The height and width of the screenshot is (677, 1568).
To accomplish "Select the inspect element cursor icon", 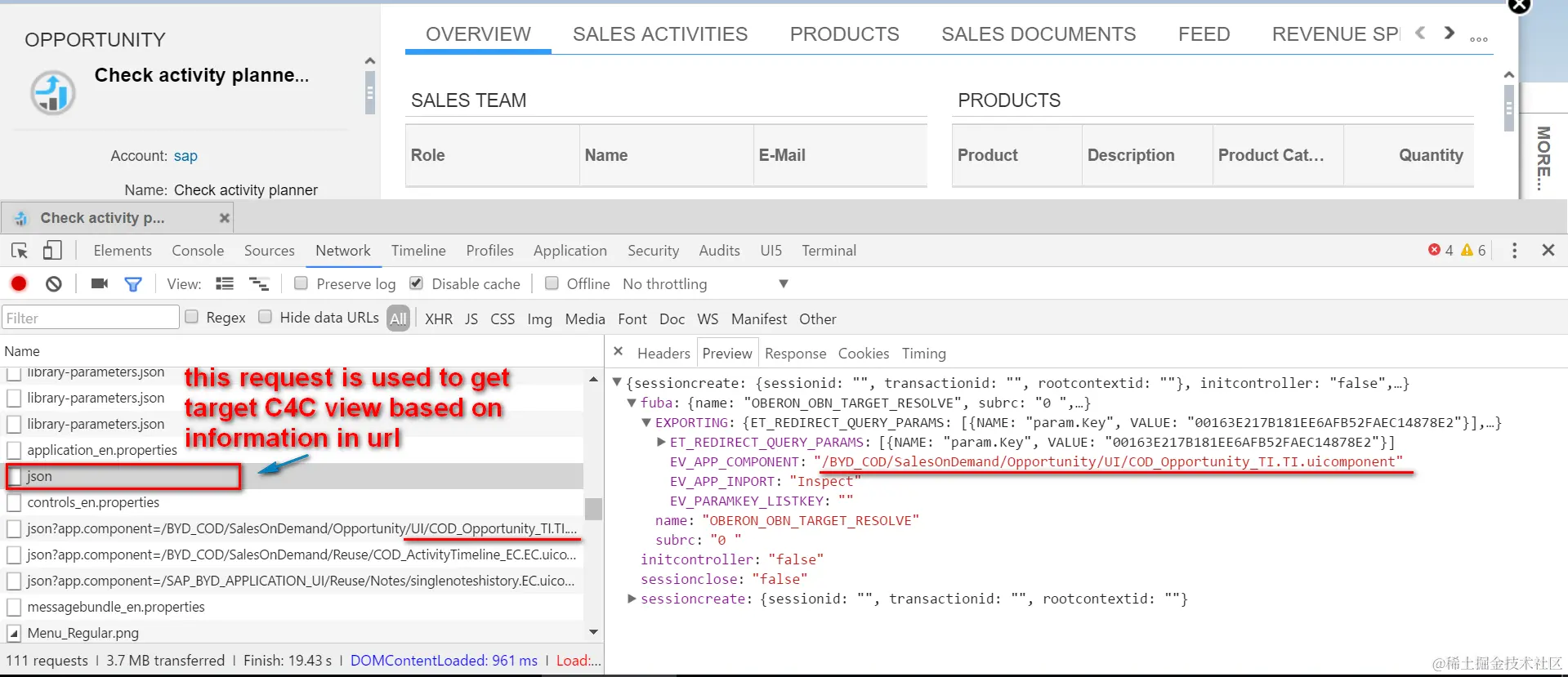I will tap(20, 251).
